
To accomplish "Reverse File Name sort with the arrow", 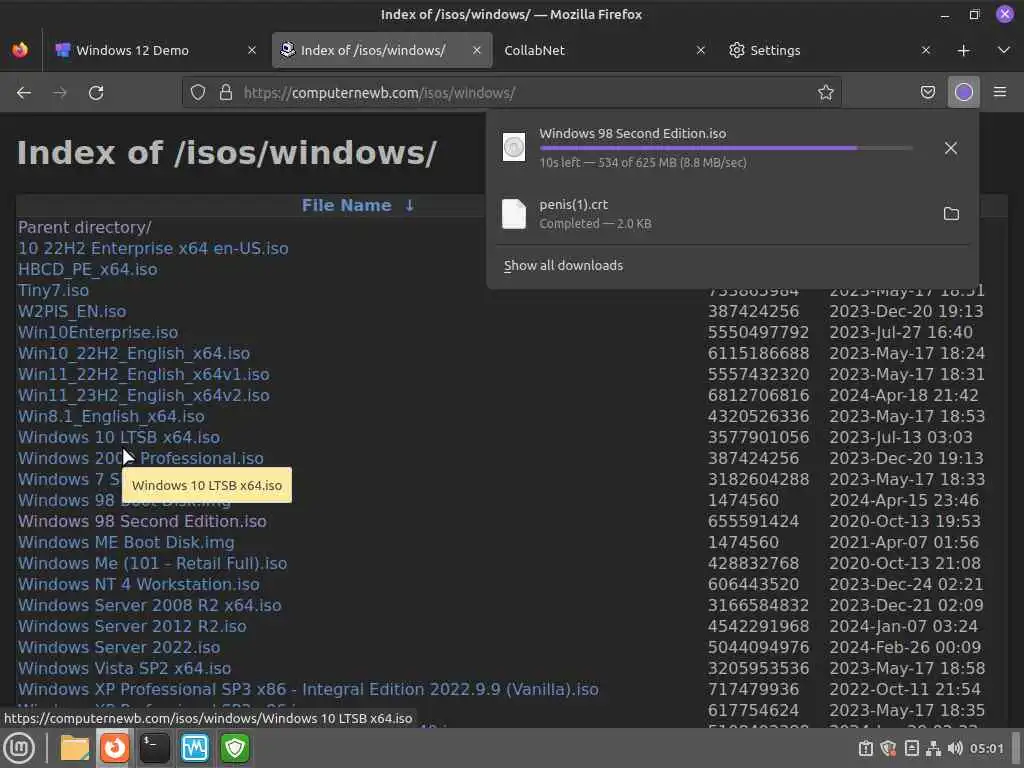I will click(x=409, y=206).
